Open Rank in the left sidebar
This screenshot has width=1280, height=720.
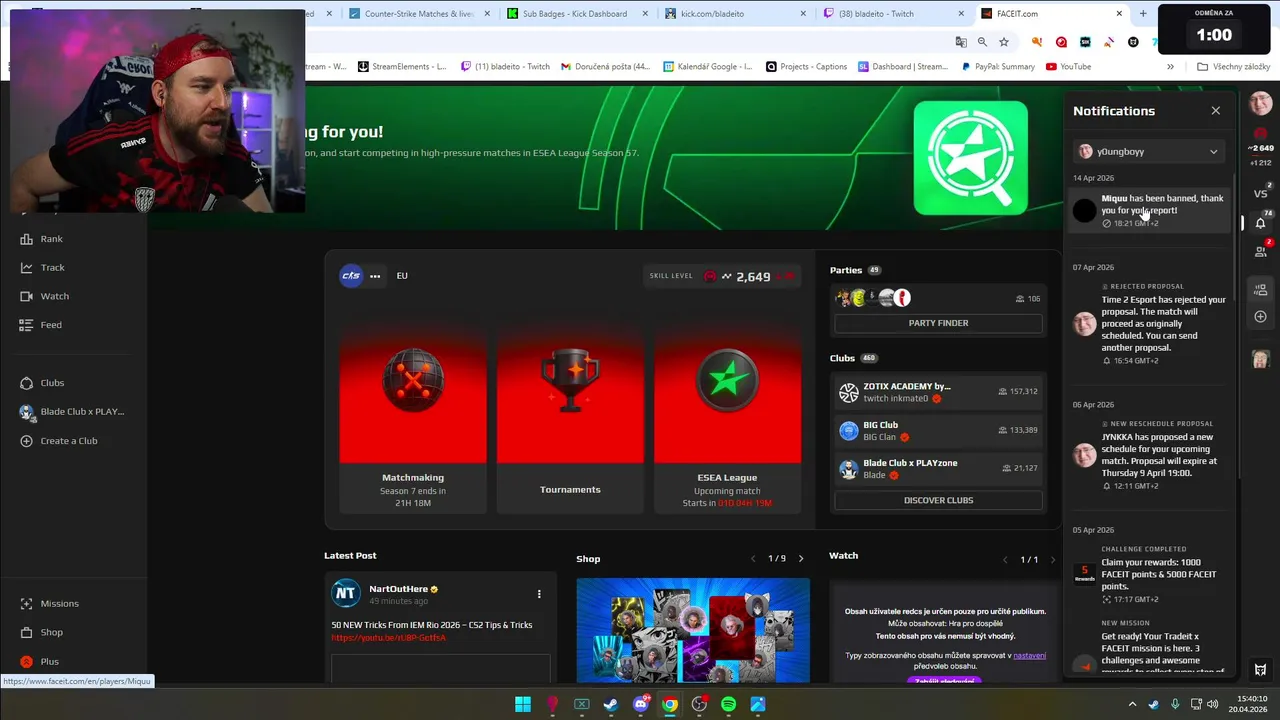pos(41,239)
